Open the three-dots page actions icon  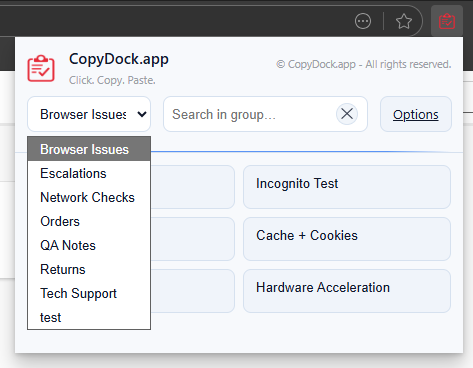pyautogui.click(x=363, y=21)
